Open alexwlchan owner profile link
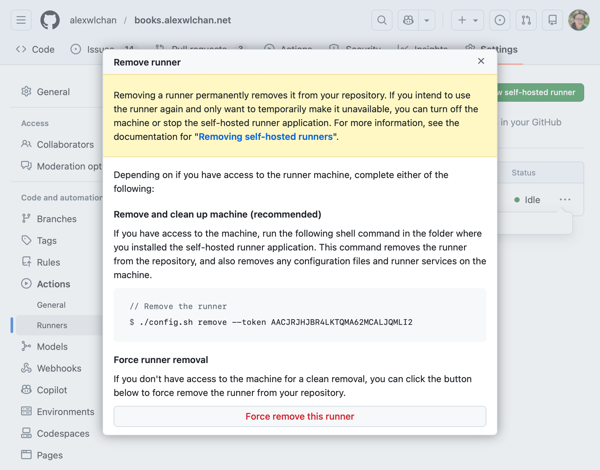 (93, 20)
